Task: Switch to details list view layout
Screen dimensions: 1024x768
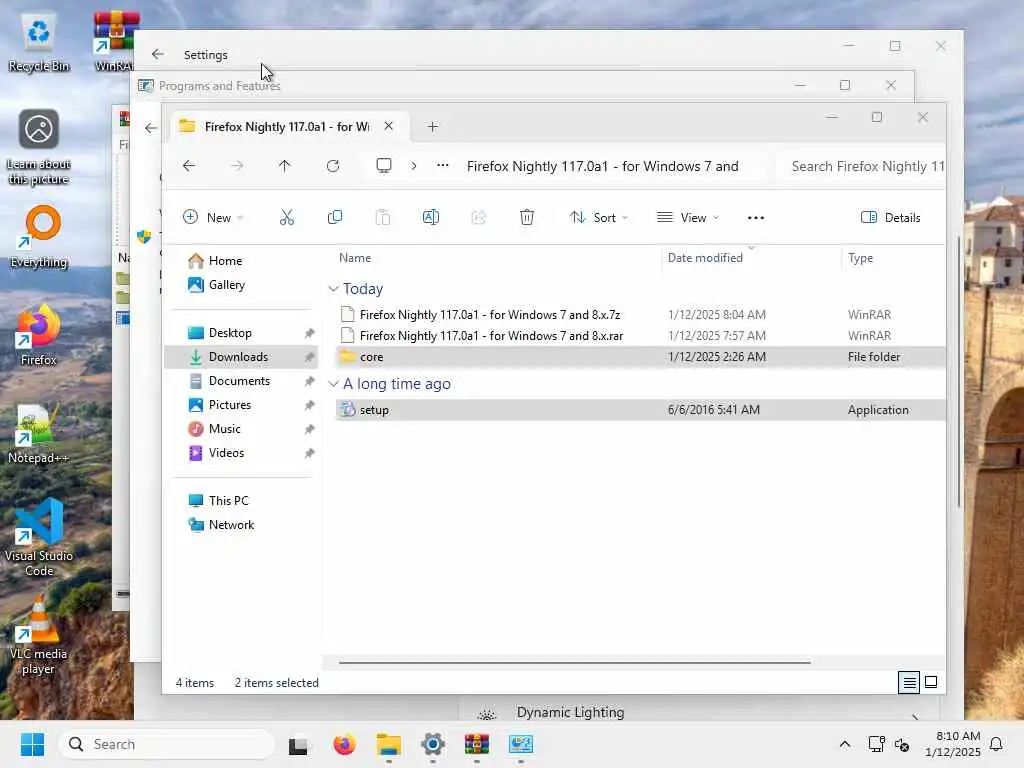Action: [x=908, y=682]
